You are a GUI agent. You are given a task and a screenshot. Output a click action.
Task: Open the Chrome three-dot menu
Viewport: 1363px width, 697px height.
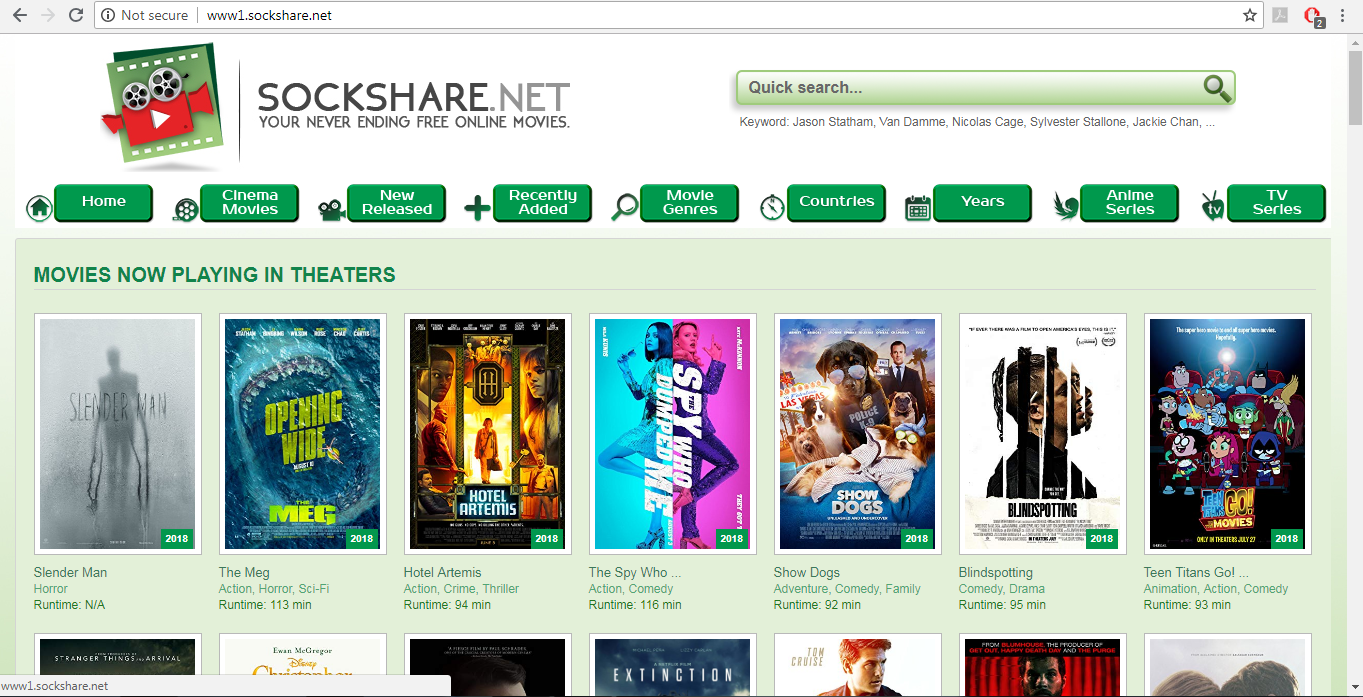coord(1343,15)
